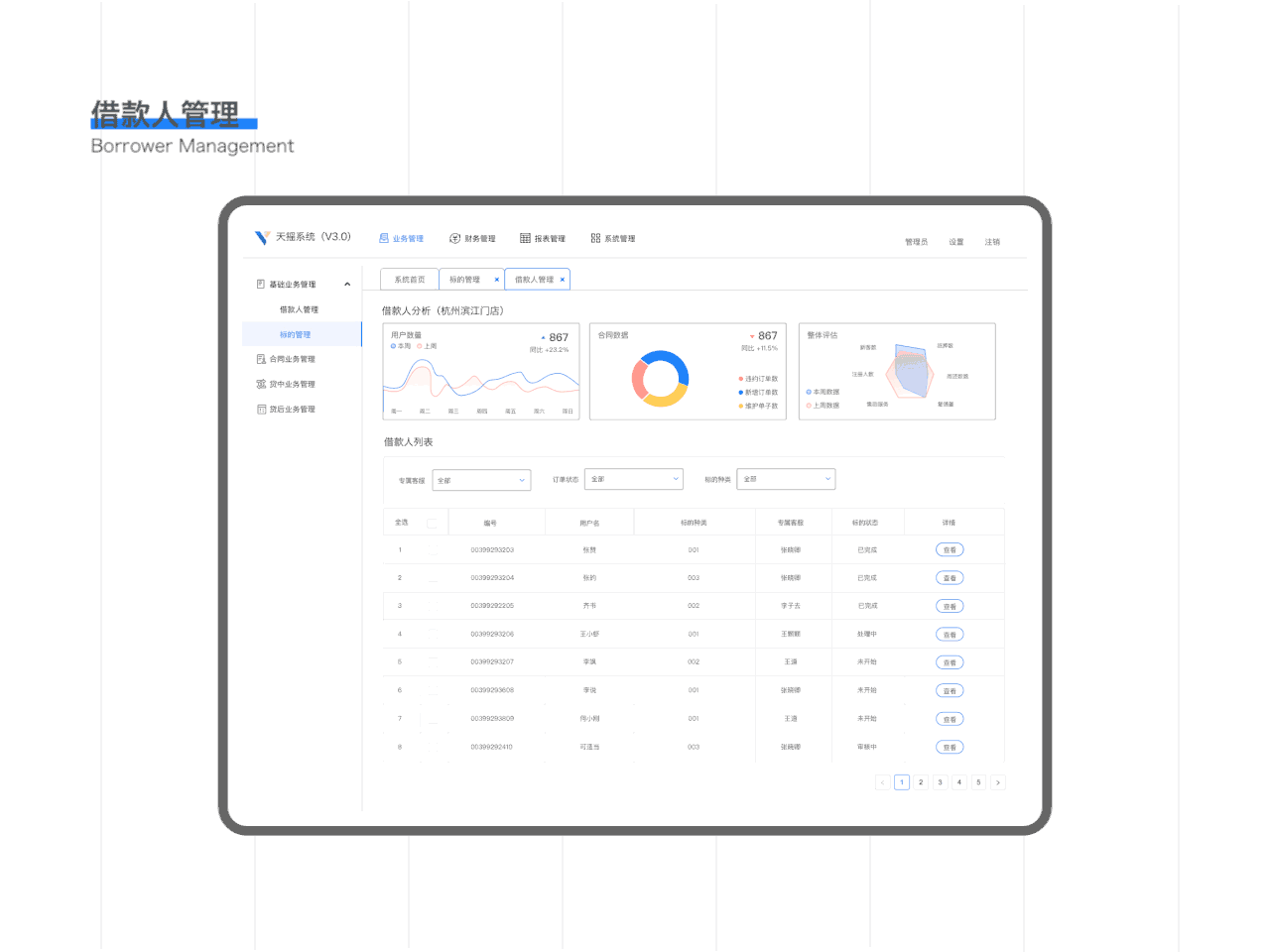
Task: Open 设置 in the header
Action: 955,242
